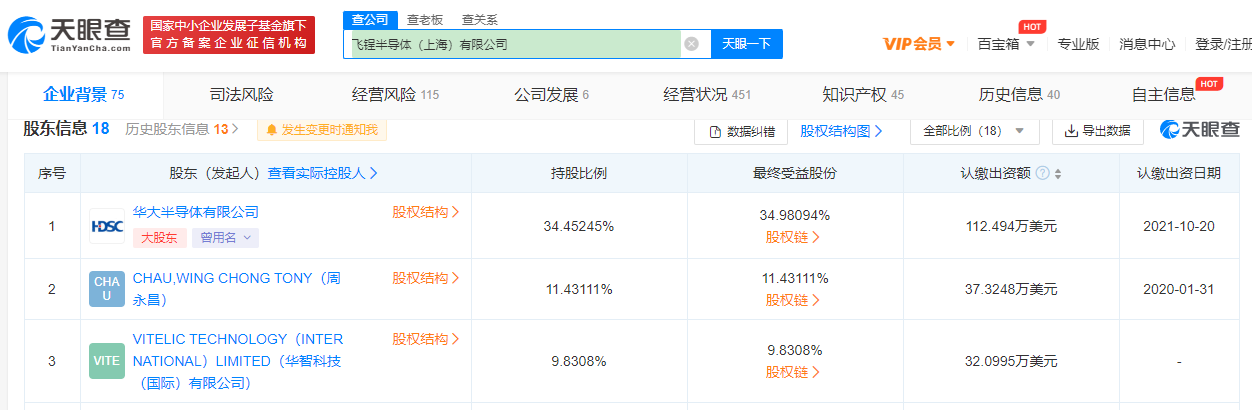Open the 专业版 link

point(1078,44)
